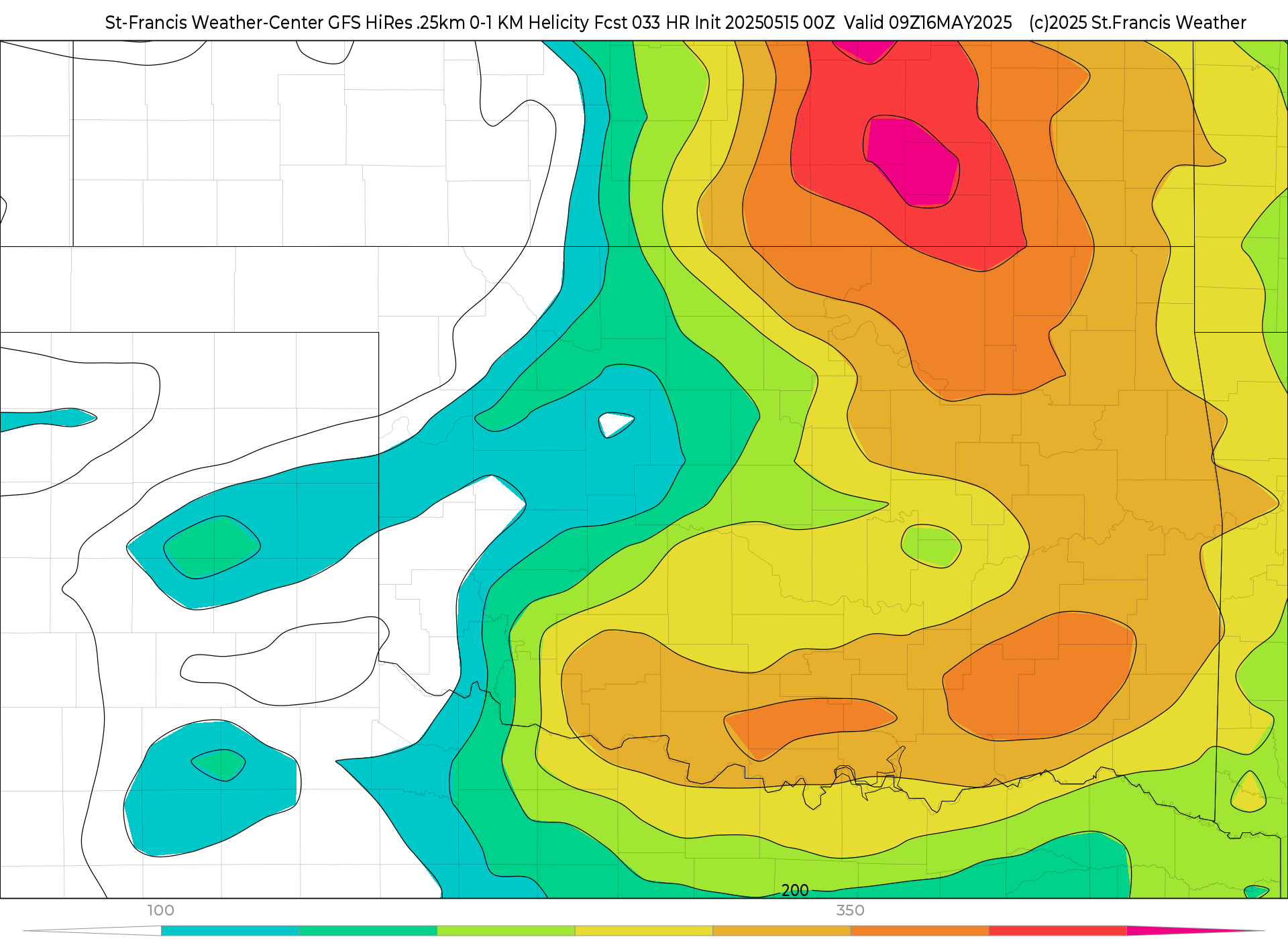Click the golden-amber color bar segment
The height and width of the screenshot is (939, 1288).
pos(782,931)
